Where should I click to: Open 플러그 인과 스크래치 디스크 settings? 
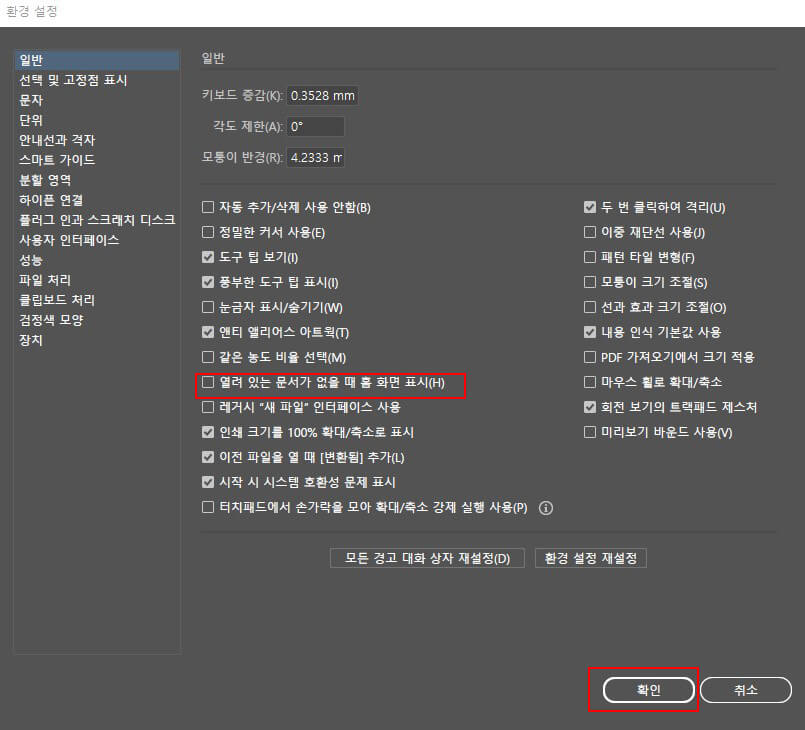(97, 220)
